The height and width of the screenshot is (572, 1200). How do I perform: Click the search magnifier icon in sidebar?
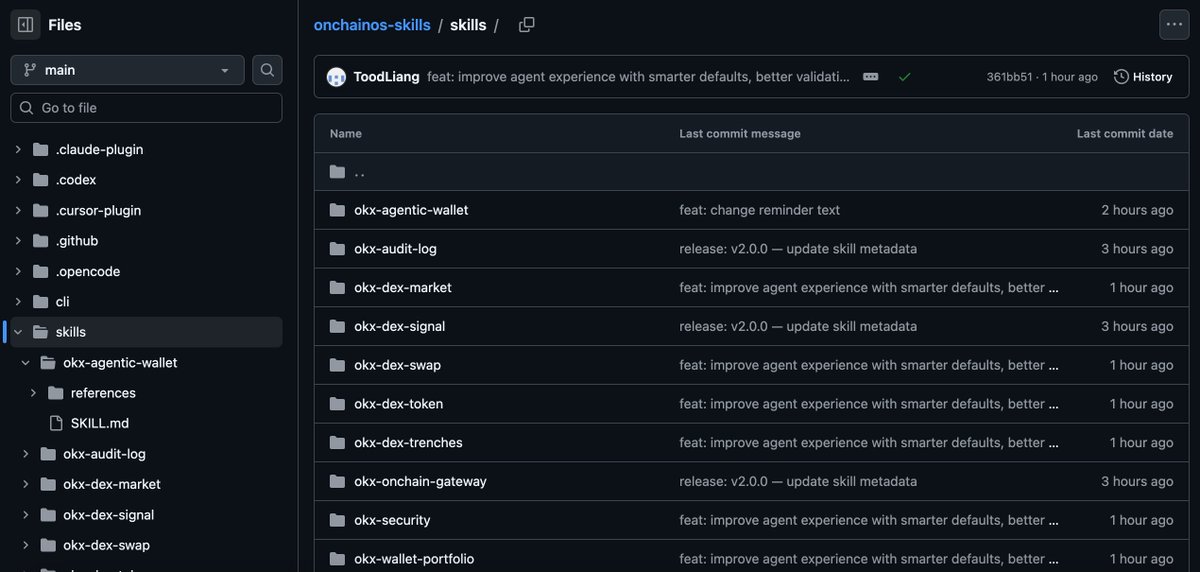click(267, 70)
